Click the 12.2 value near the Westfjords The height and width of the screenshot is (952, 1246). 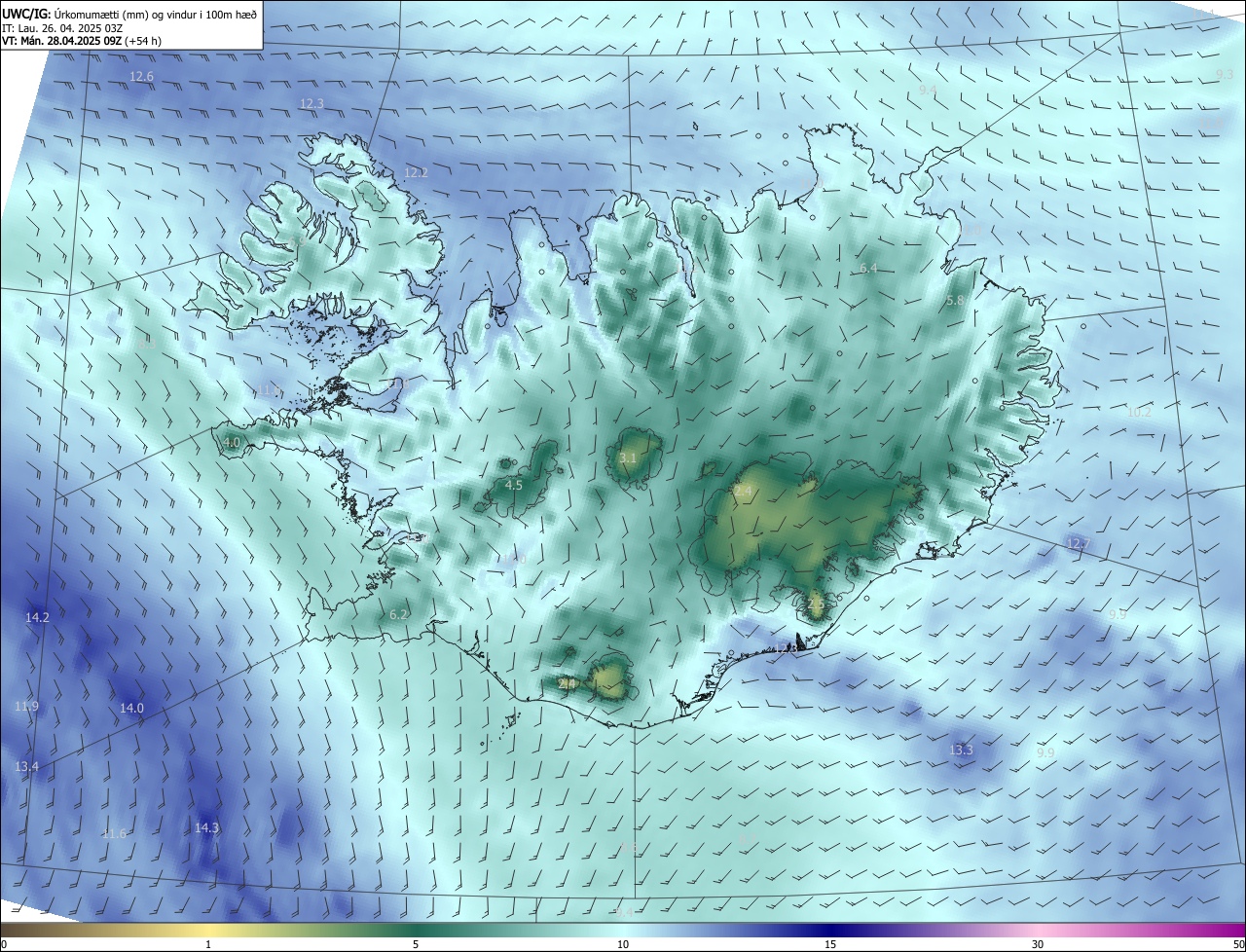[416, 172]
